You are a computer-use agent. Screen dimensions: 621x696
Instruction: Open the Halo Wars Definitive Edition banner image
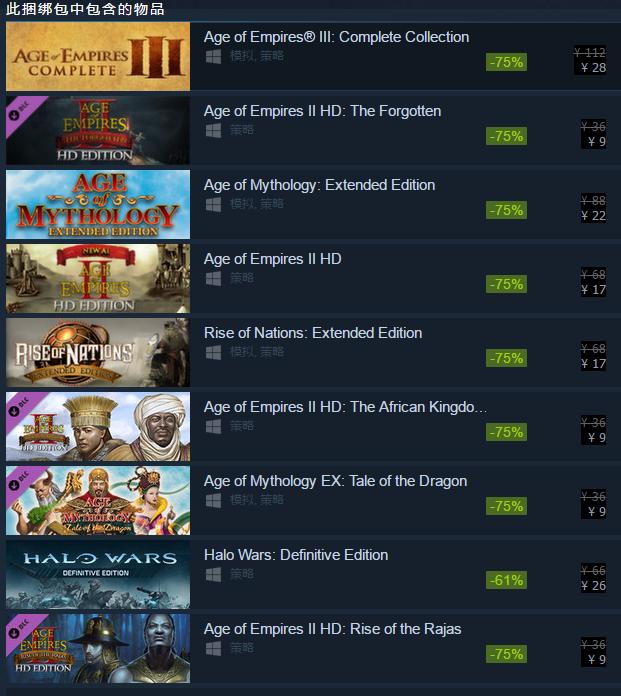98,574
